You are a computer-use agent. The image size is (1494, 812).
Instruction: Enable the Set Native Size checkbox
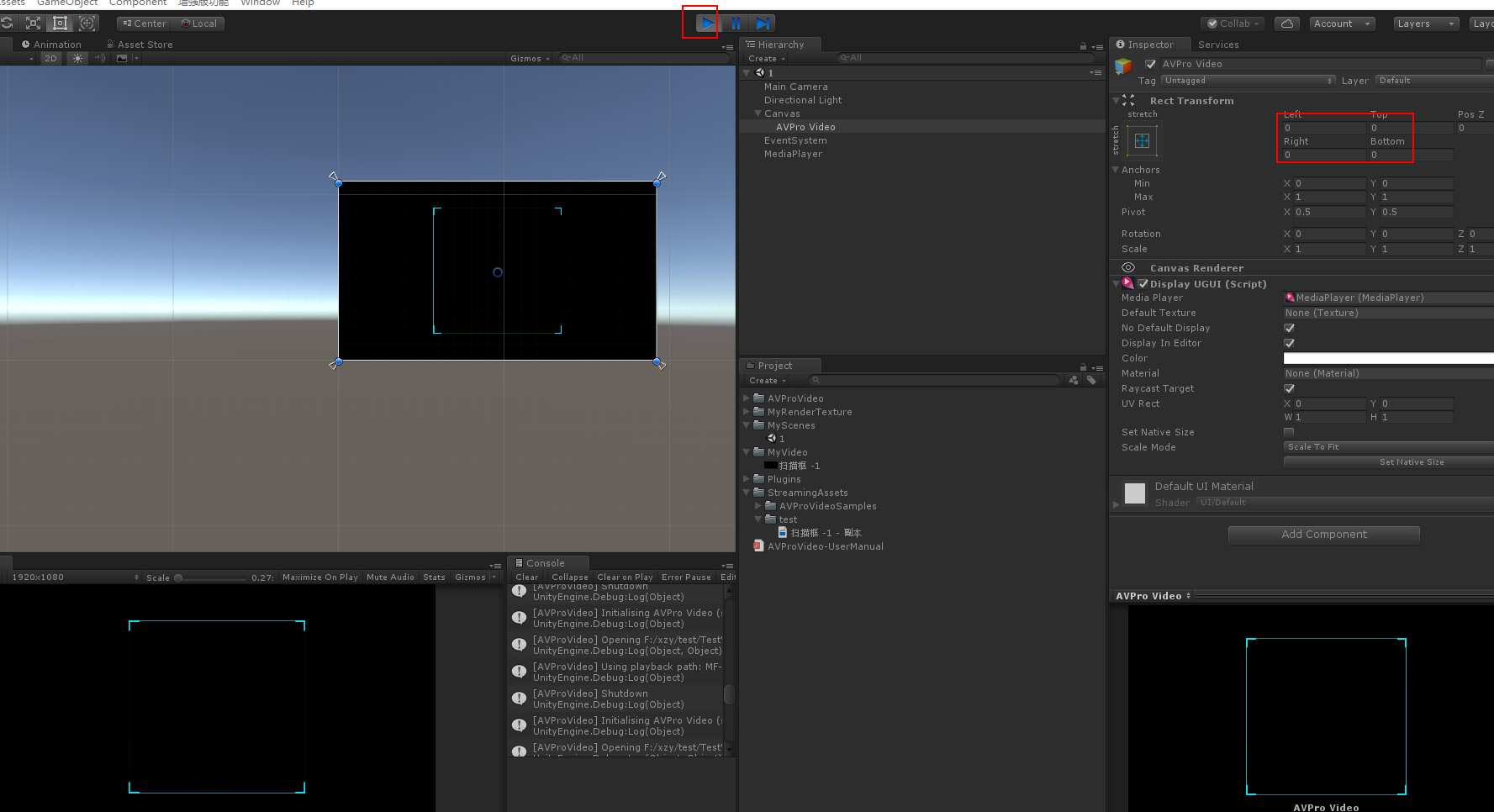pyautogui.click(x=1289, y=431)
